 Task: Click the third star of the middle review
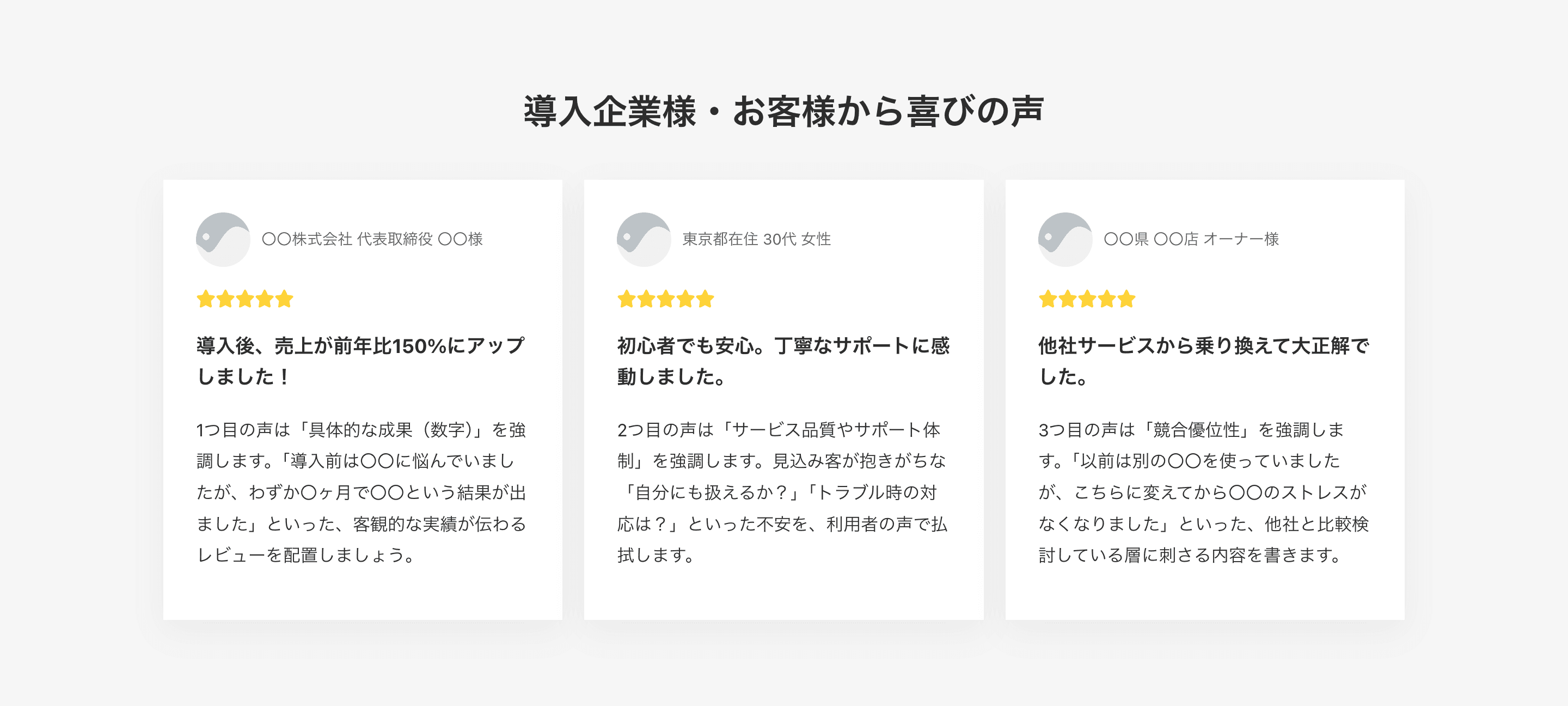665,299
